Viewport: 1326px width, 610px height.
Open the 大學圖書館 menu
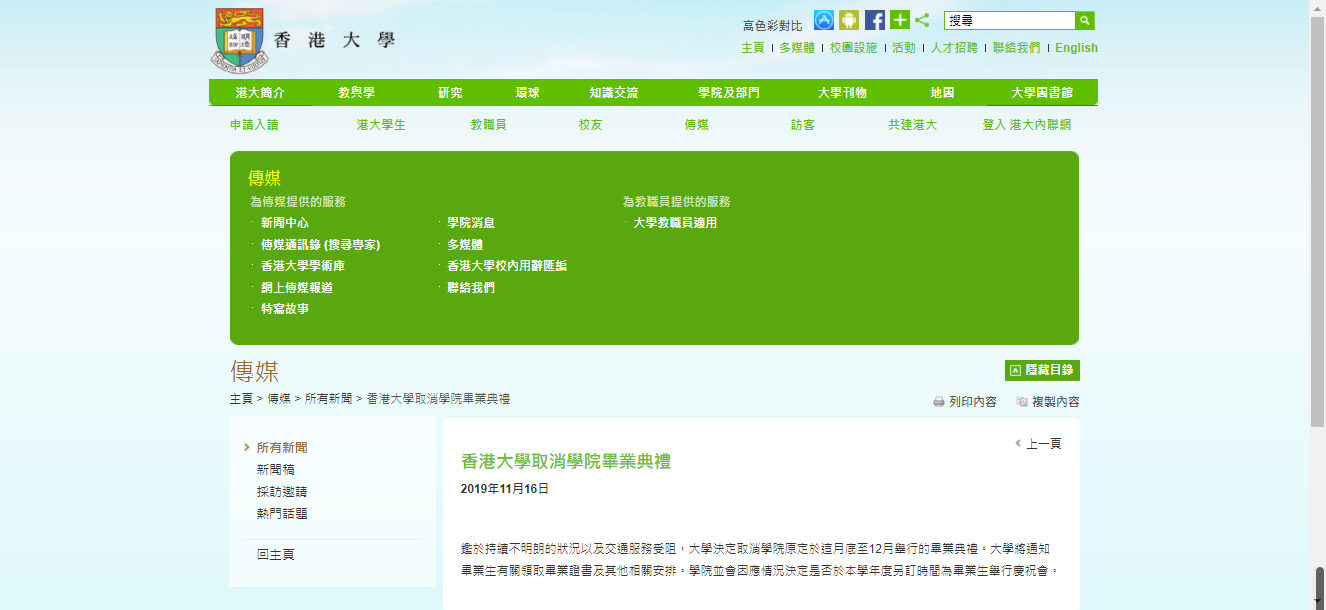[x=1042, y=93]
